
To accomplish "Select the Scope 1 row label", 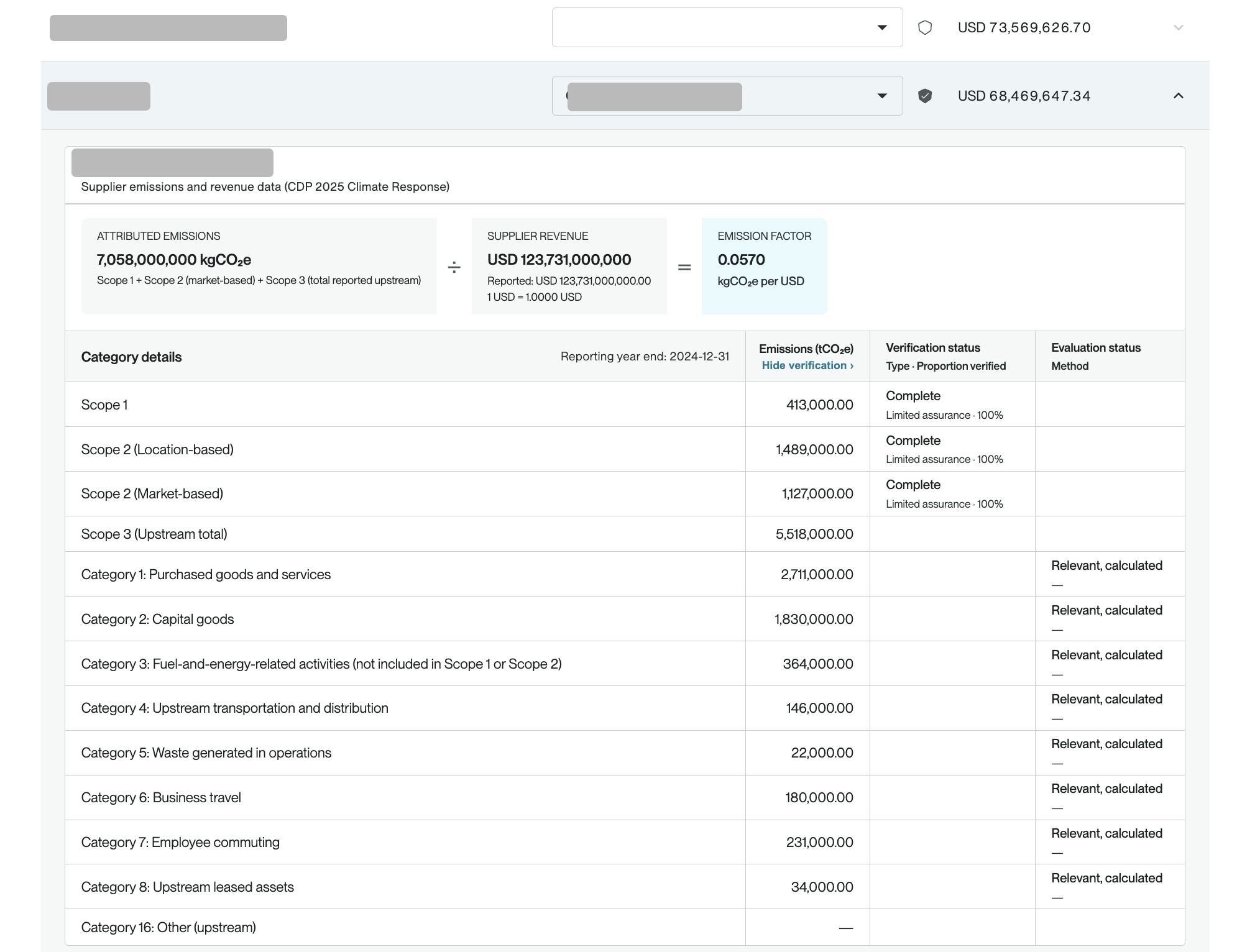I will click(x=104, y=405).
